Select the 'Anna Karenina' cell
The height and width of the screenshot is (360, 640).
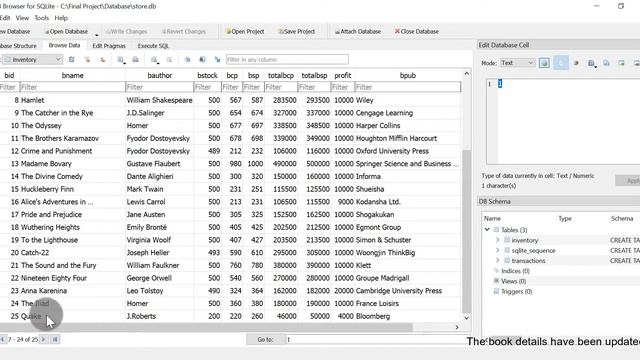pyautogui.click(x=72, y=291)
